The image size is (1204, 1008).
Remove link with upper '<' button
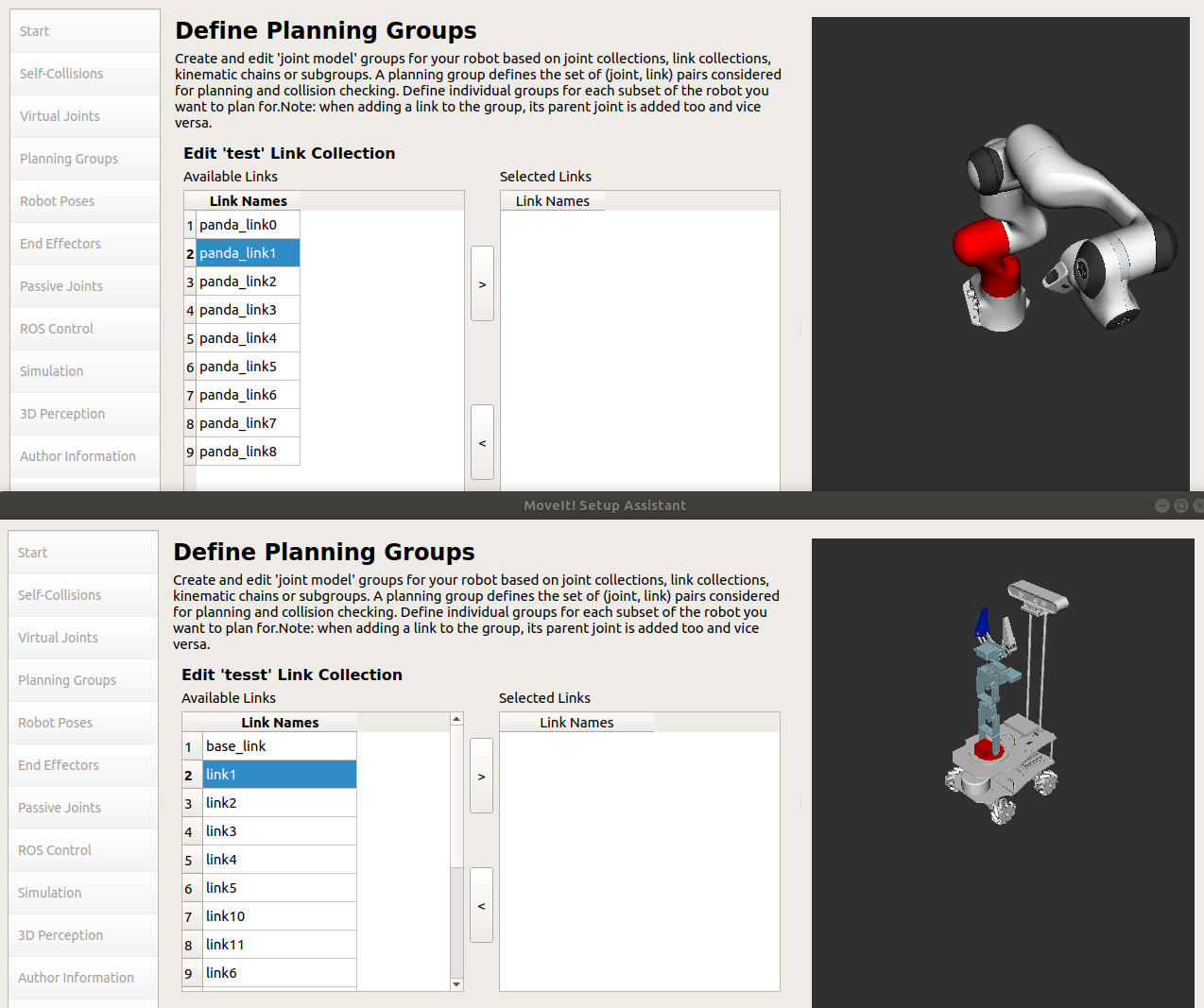point(482,442)
